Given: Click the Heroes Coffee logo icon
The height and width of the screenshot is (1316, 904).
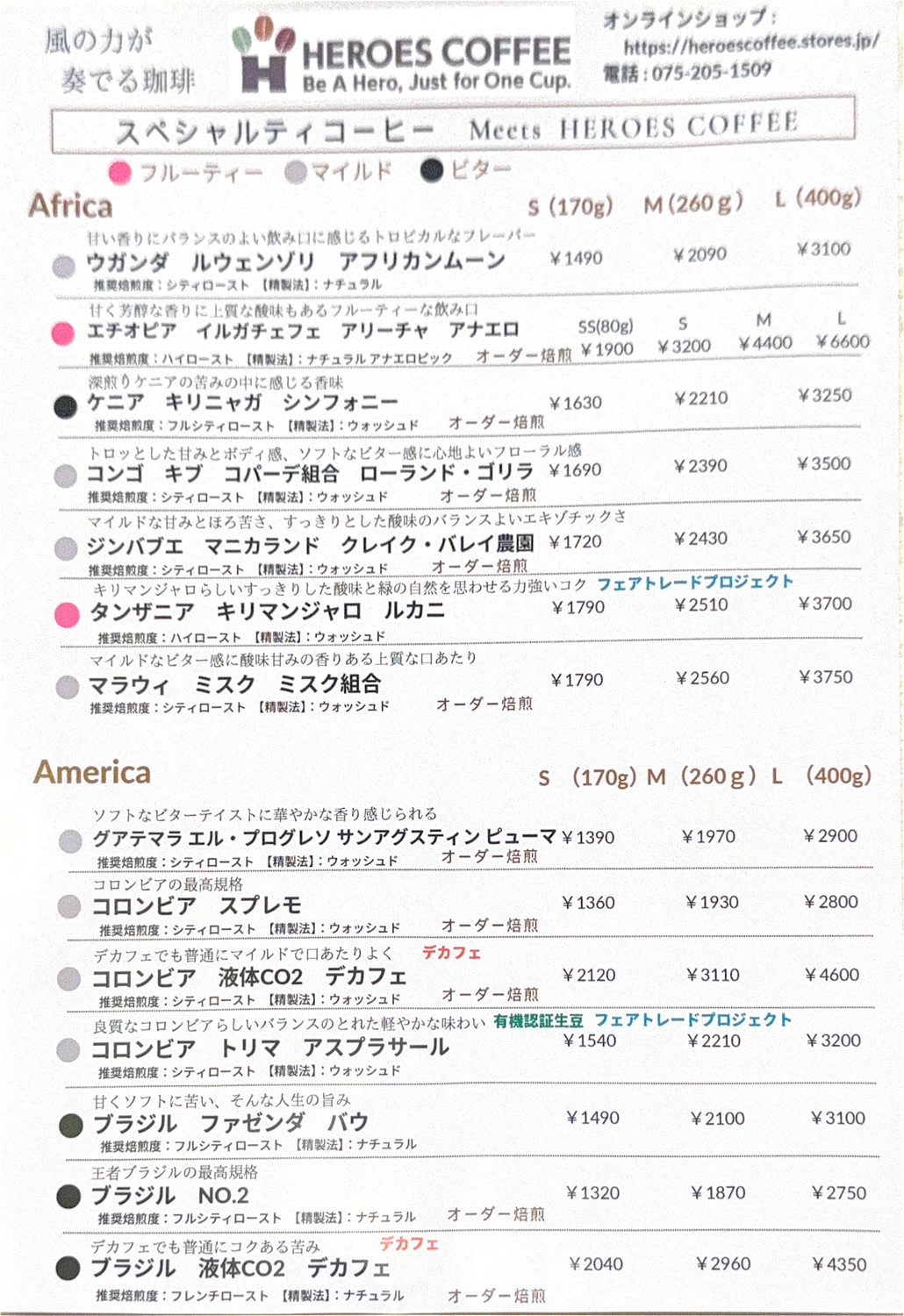Looking at the screenshot, I should click(x=262, y=58).
